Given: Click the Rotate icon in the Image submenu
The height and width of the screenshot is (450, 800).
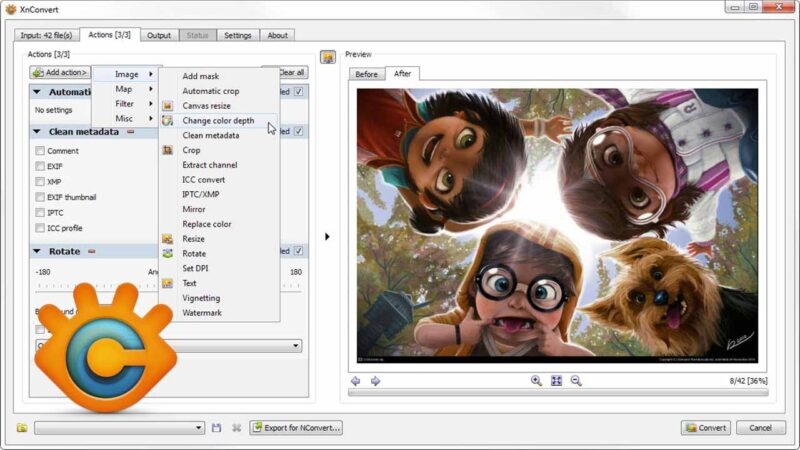Looking at the screenshot, I should 167,254.
